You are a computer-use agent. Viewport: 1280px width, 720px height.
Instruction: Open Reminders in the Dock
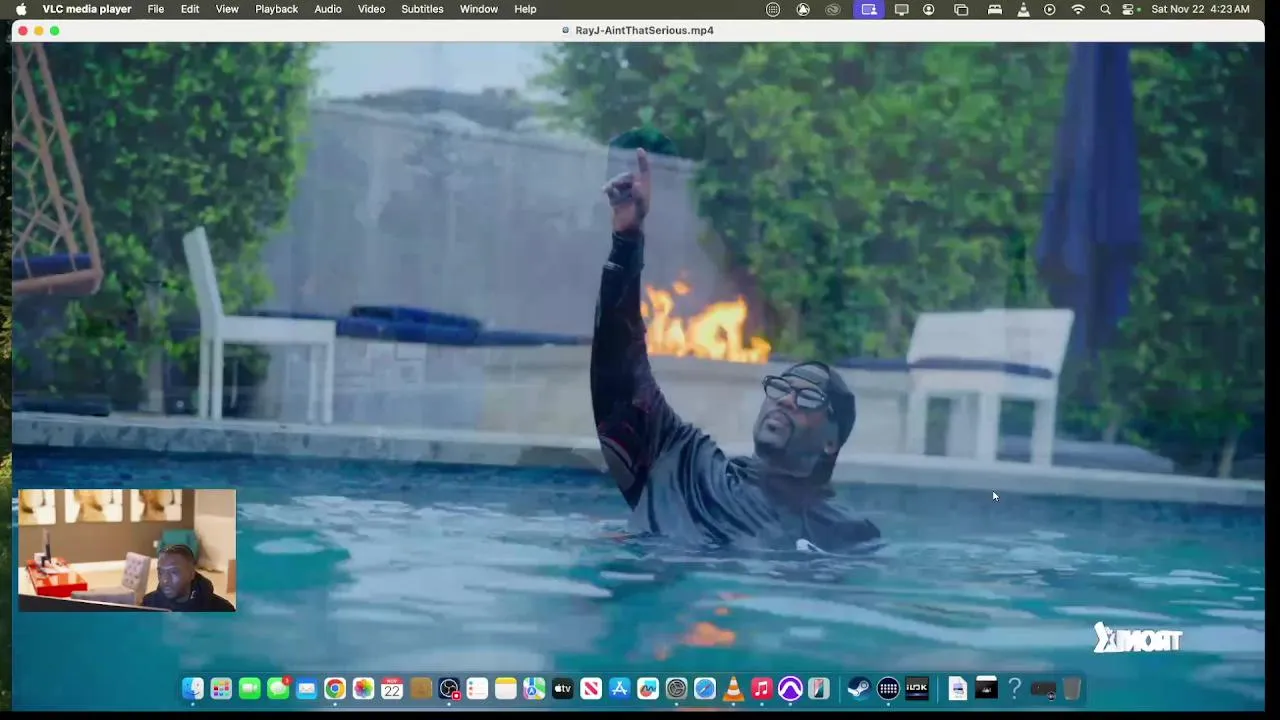click(477, 688)
